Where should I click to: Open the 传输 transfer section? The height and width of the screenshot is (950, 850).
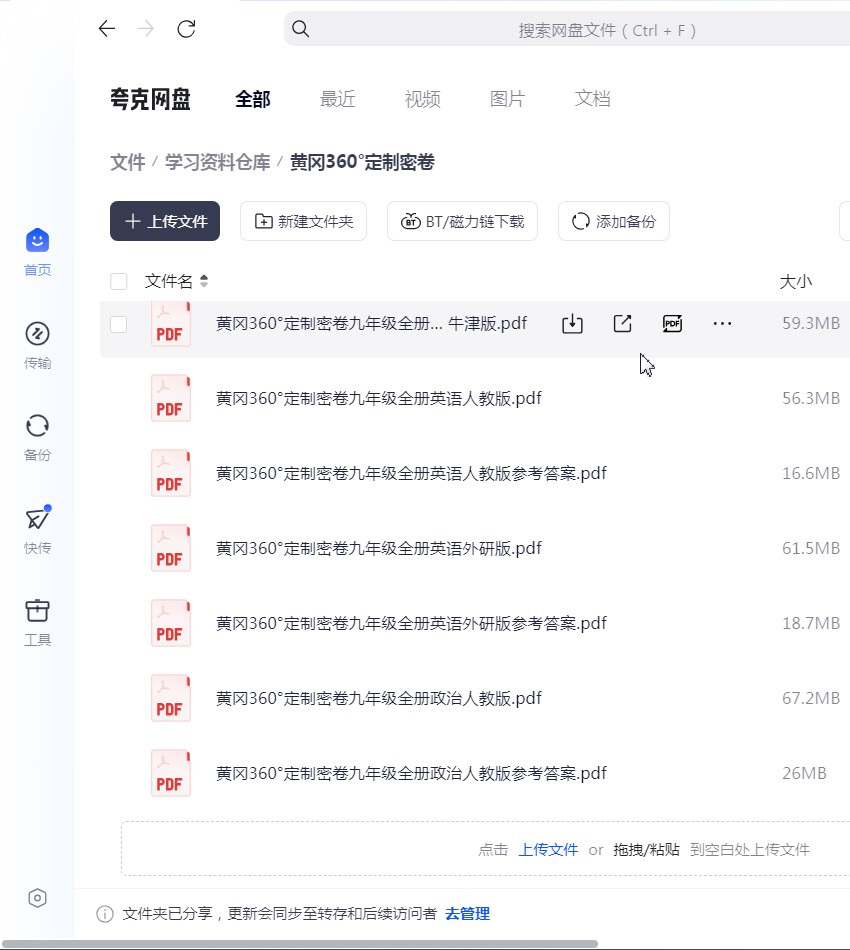pyautogui.click(x=38, y=345)
